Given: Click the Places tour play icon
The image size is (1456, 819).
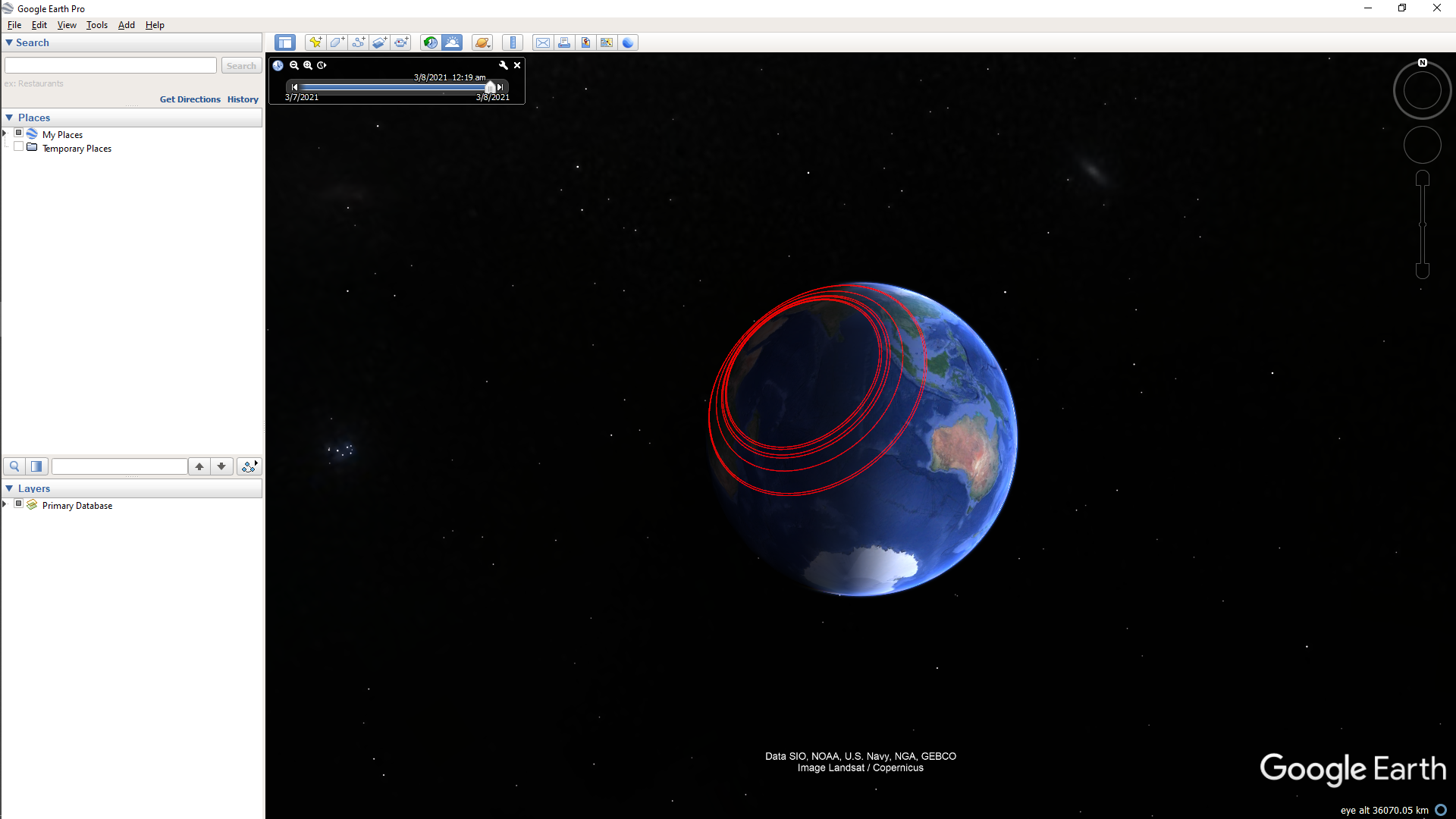Looking at the screenshot, I should [249, 466].
